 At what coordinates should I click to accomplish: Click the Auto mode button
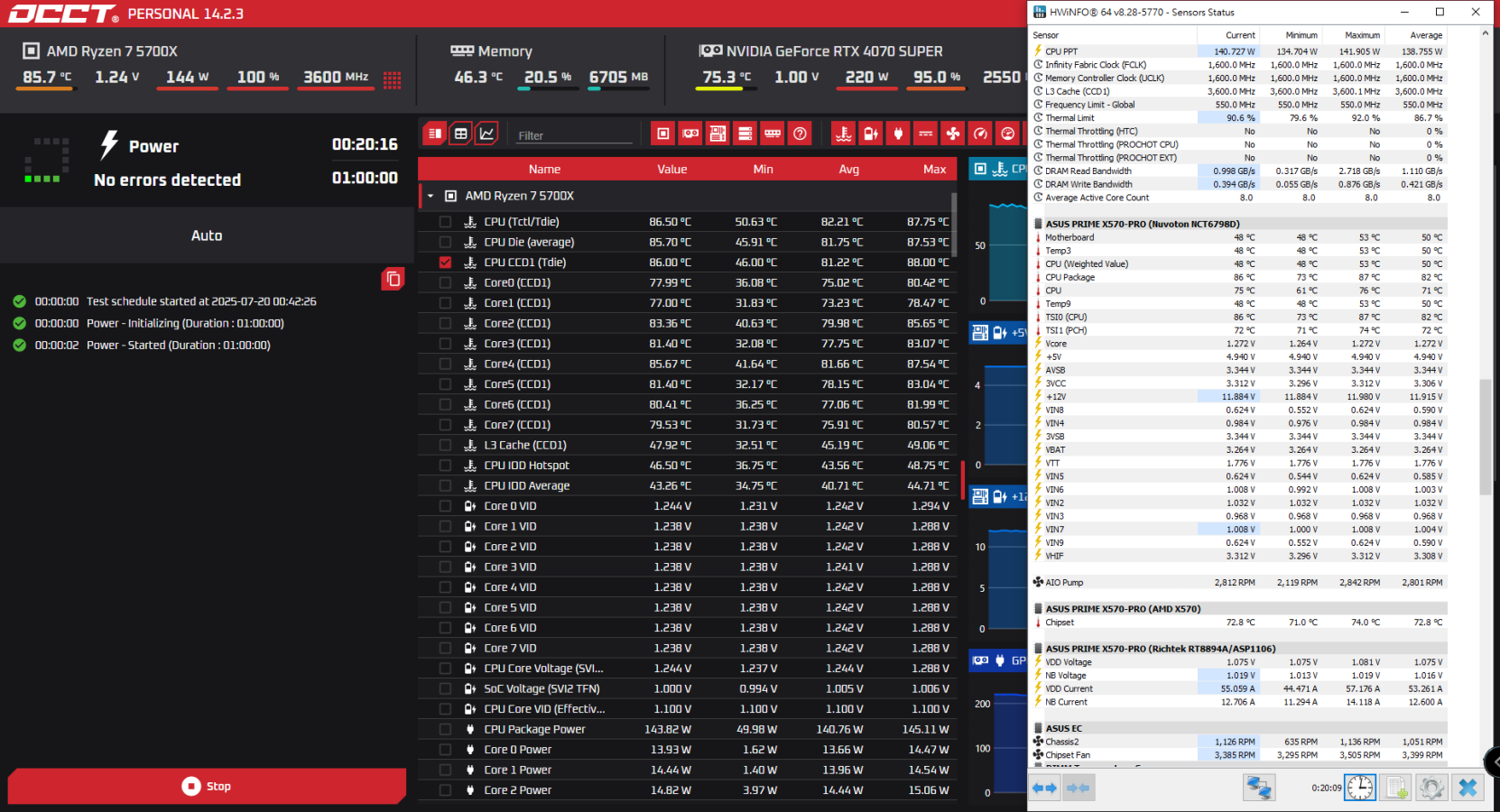pos(207,235)
